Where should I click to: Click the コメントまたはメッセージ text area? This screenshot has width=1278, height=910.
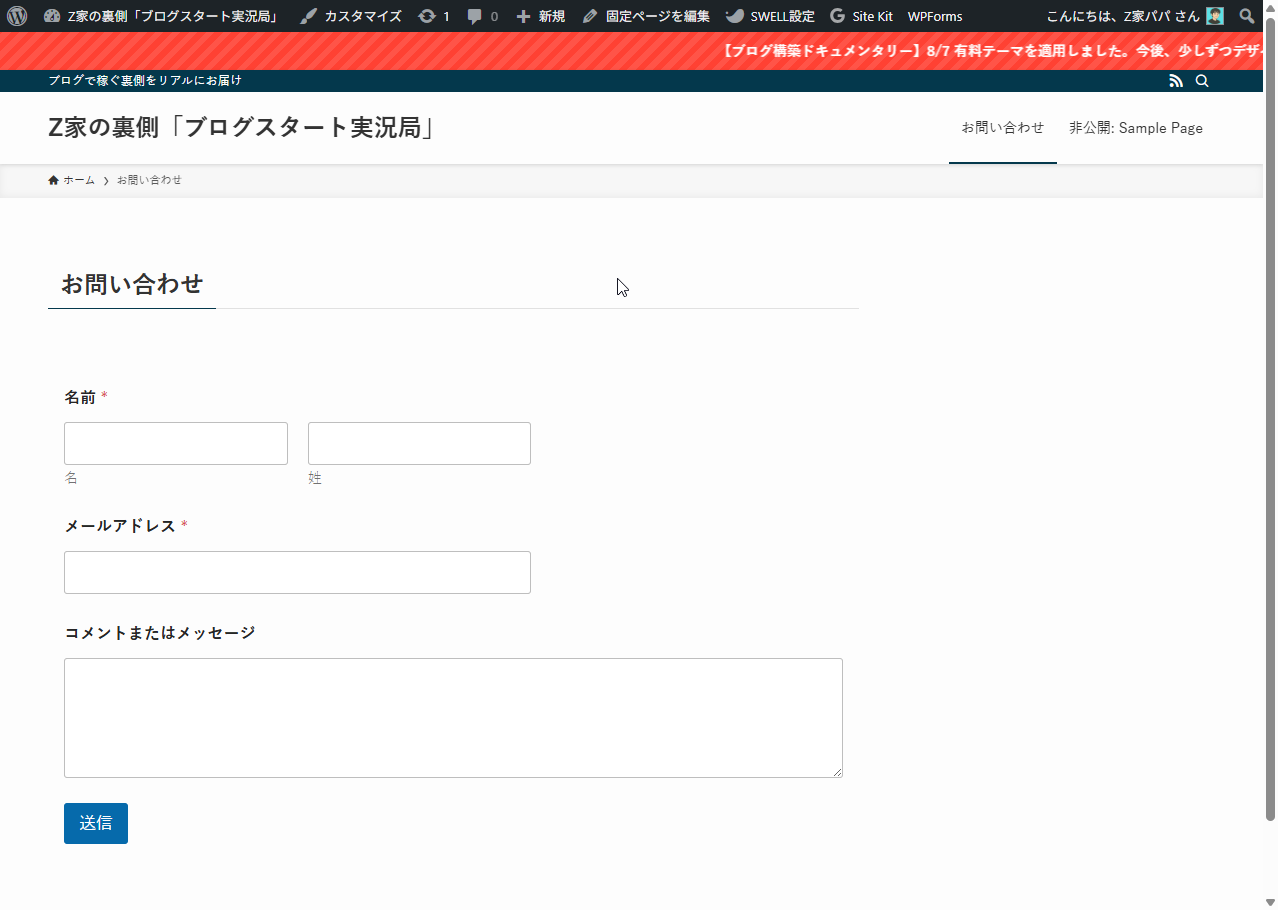[453, 718]
